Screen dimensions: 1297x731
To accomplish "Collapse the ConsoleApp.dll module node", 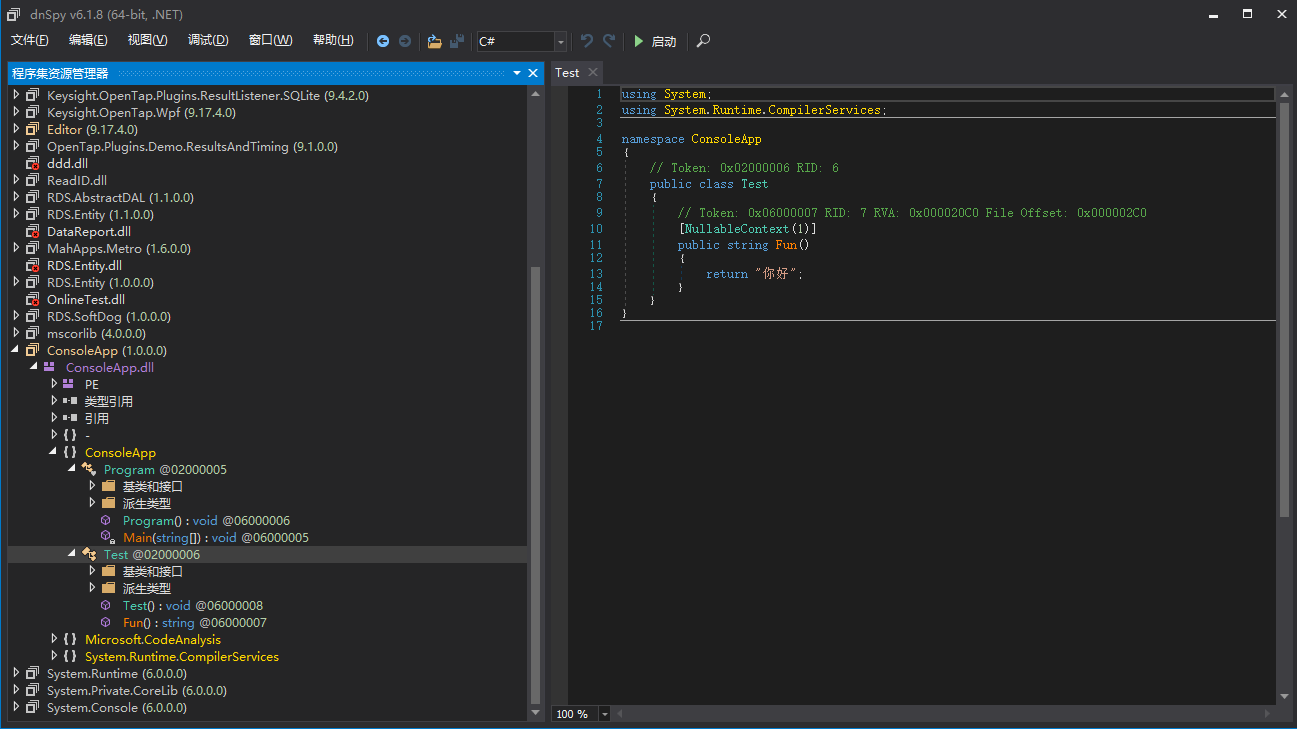I will [35, 367].
